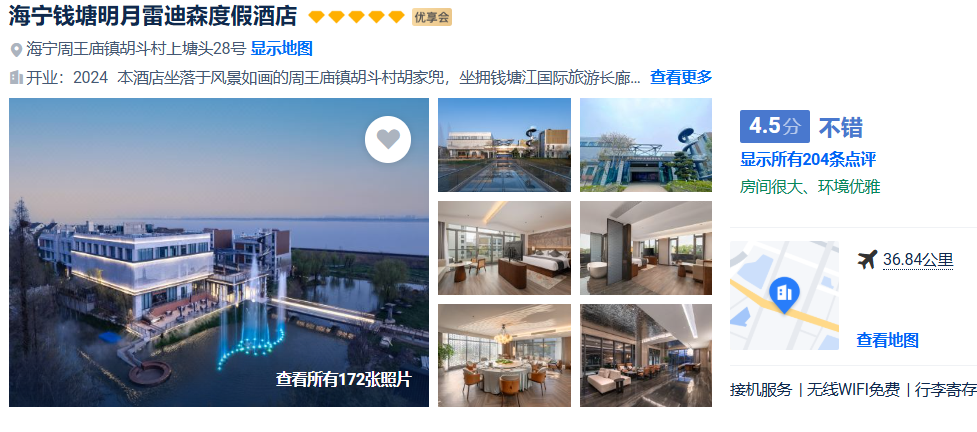
Task: Click the 36.84公里 airport distance text
Action: point(918,260)
